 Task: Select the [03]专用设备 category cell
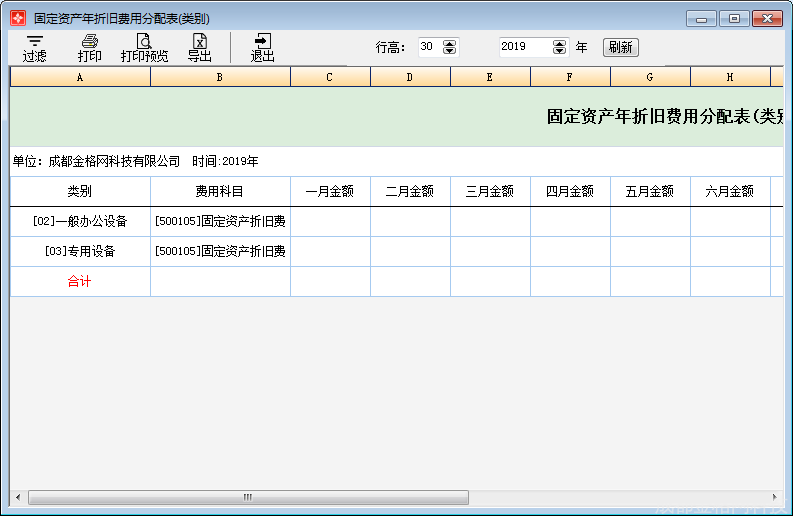(80, 251)
